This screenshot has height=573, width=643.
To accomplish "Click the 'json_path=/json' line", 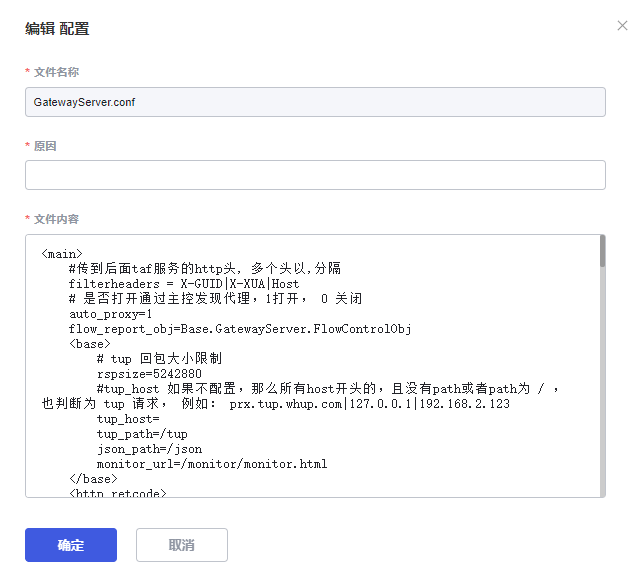I will pyautogui.click(x=149, y=449).
